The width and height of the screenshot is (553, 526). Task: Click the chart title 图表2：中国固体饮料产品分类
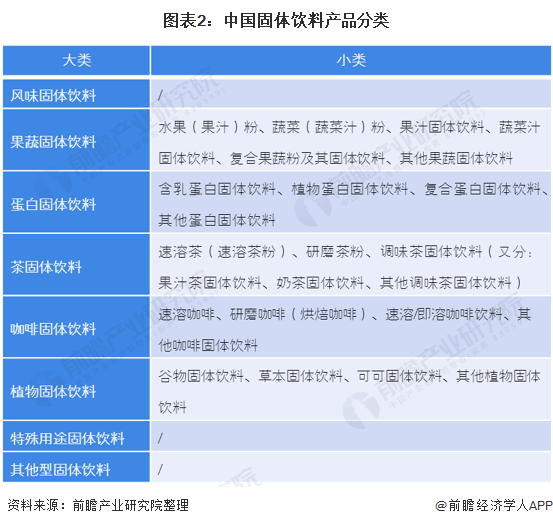click(x=276, y=20)
